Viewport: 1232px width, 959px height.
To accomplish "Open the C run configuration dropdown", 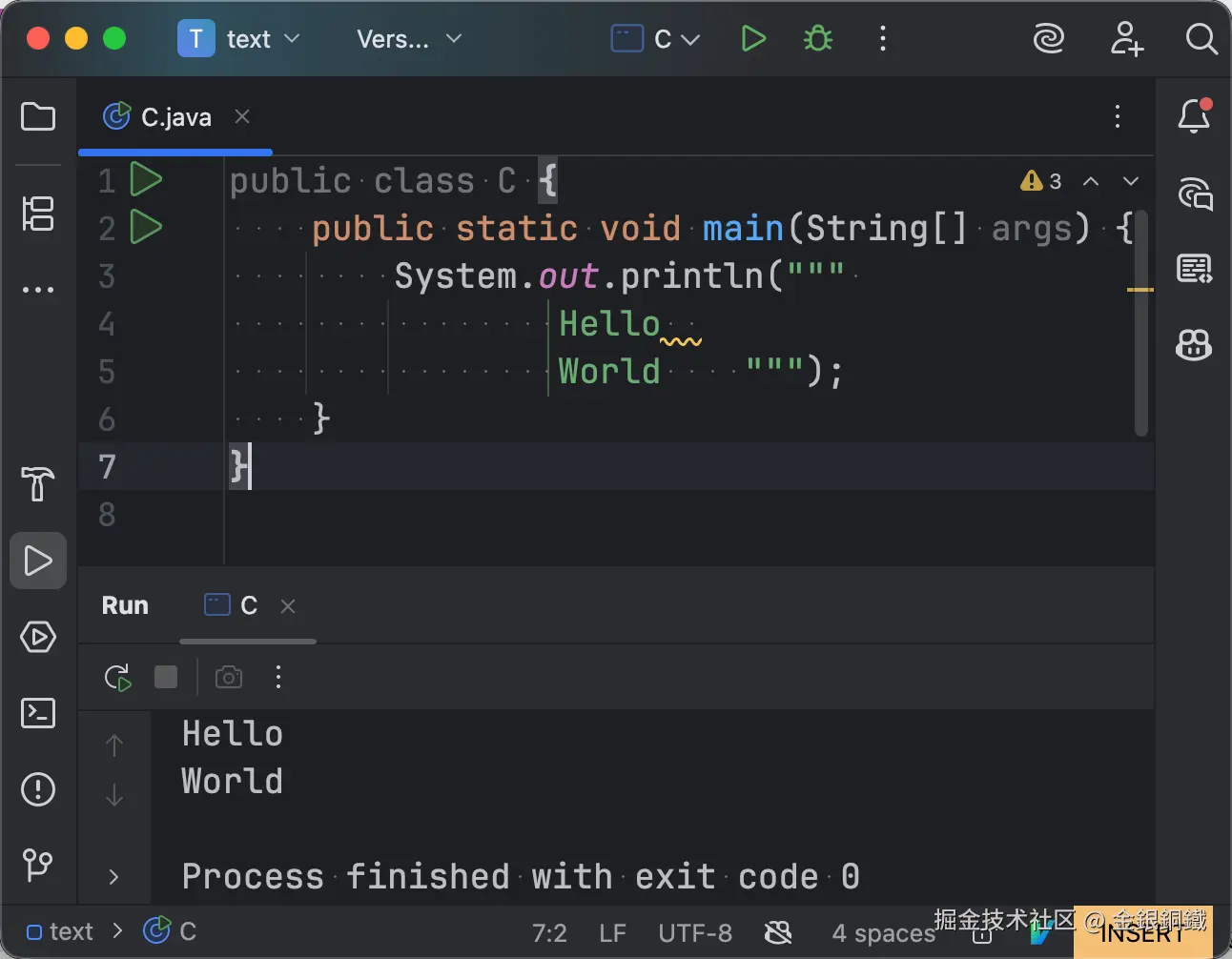I will click(656, 39).
